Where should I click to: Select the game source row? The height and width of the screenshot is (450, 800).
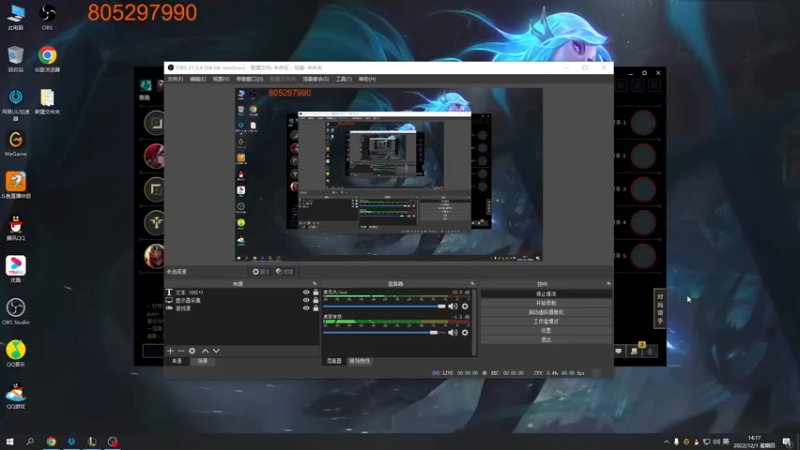click(242, 308)
